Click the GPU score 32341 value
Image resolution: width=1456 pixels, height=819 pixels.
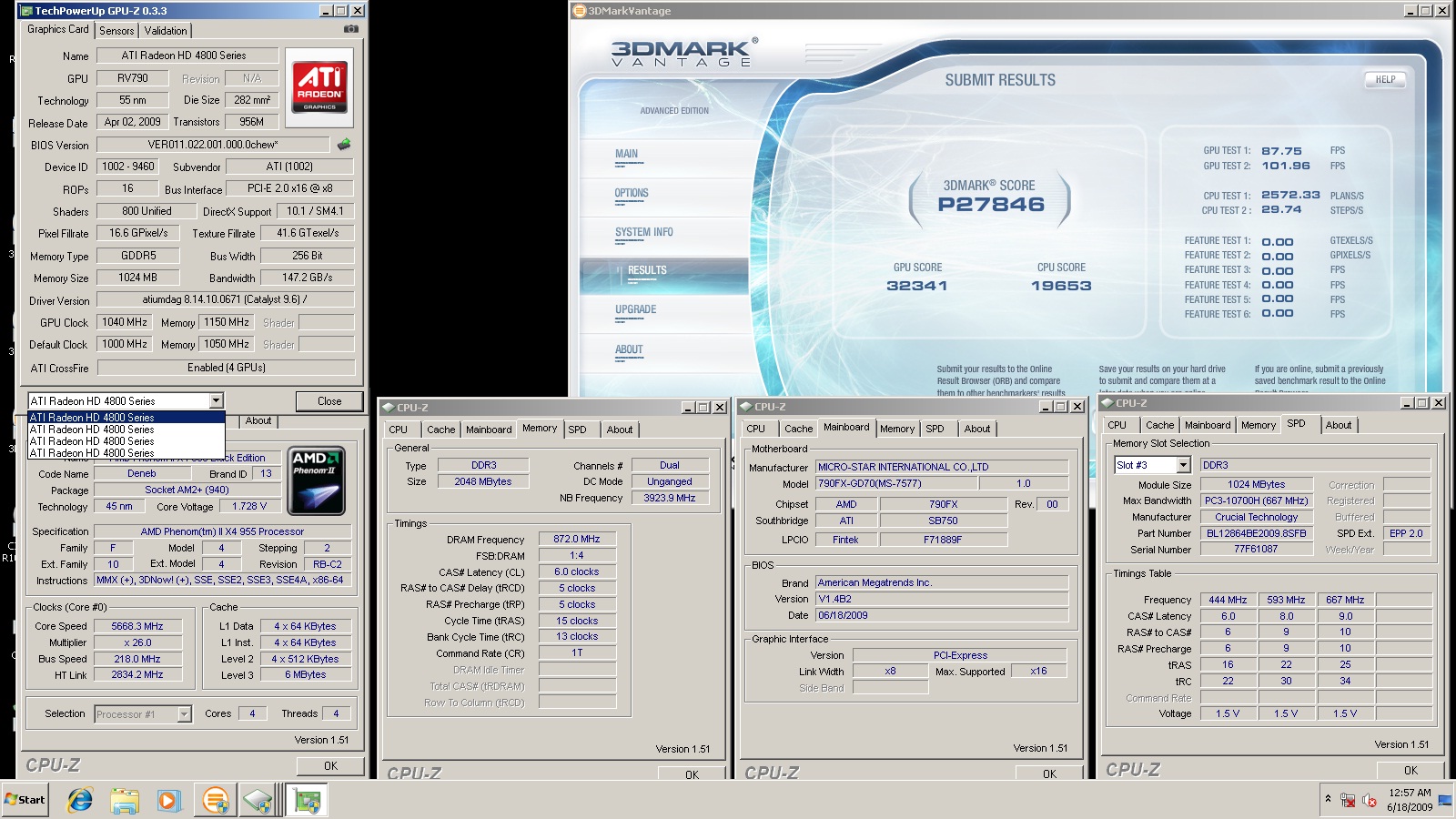917,286
